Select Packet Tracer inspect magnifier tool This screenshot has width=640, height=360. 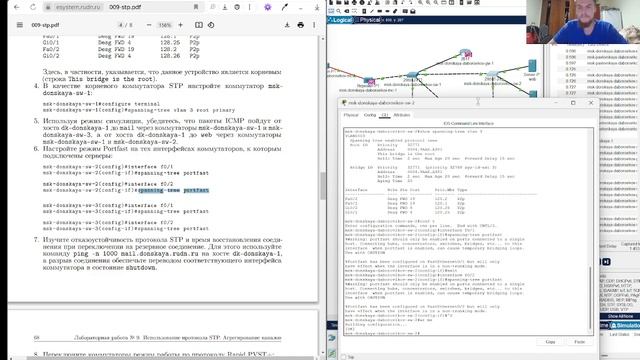point(339,11)
